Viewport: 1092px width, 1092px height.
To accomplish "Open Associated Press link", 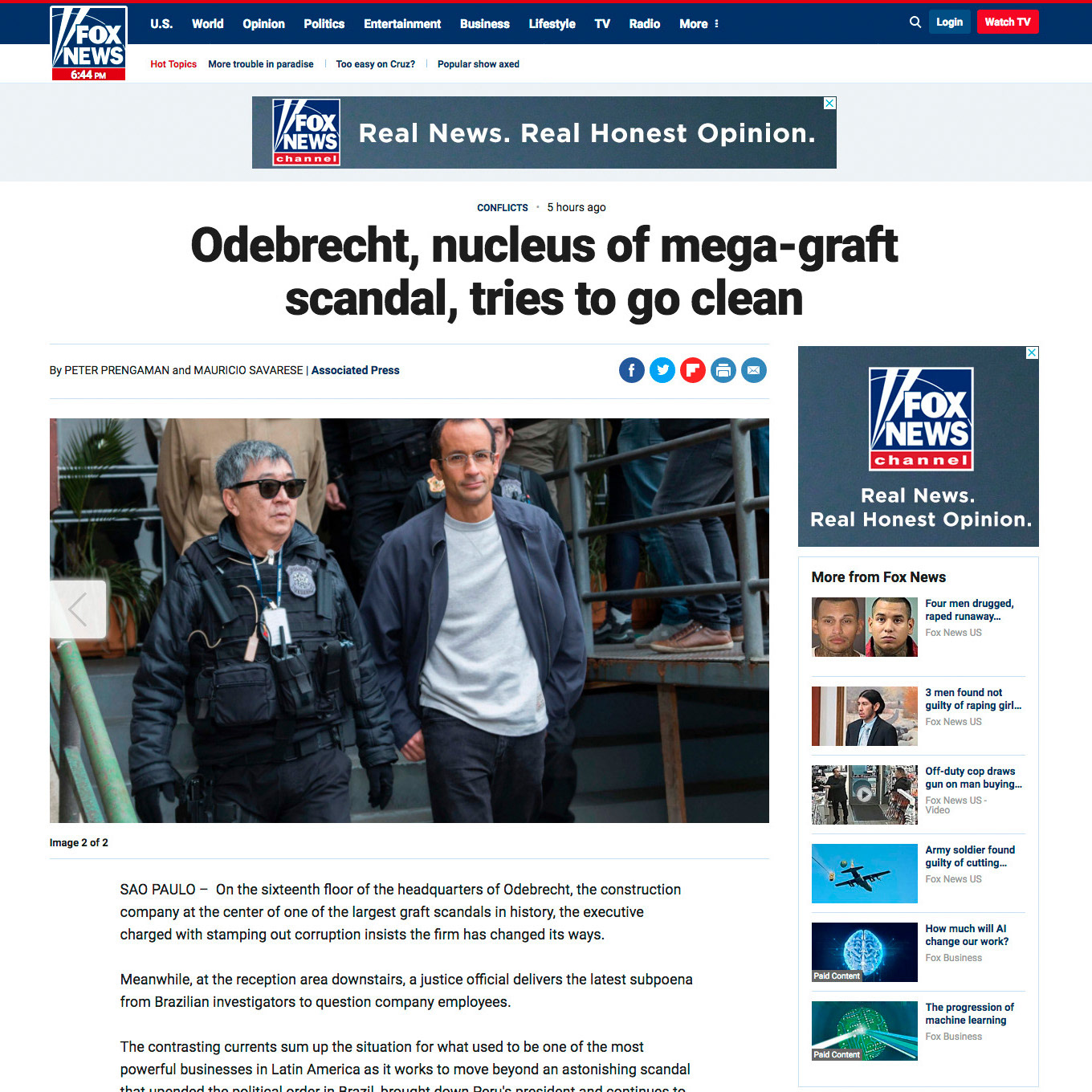I will point(355,370).
